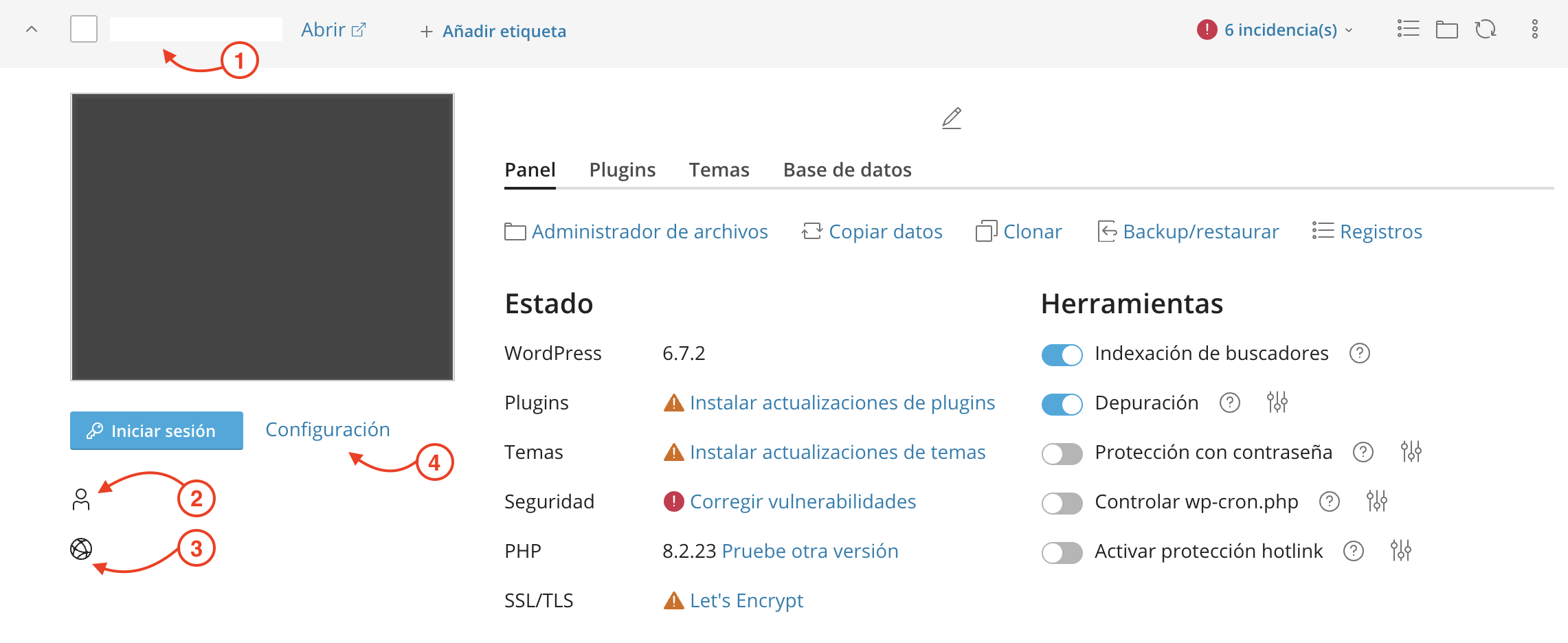Switch to the Temas tab
This screenshot has height=643, width=1568.
click(719, 170)
